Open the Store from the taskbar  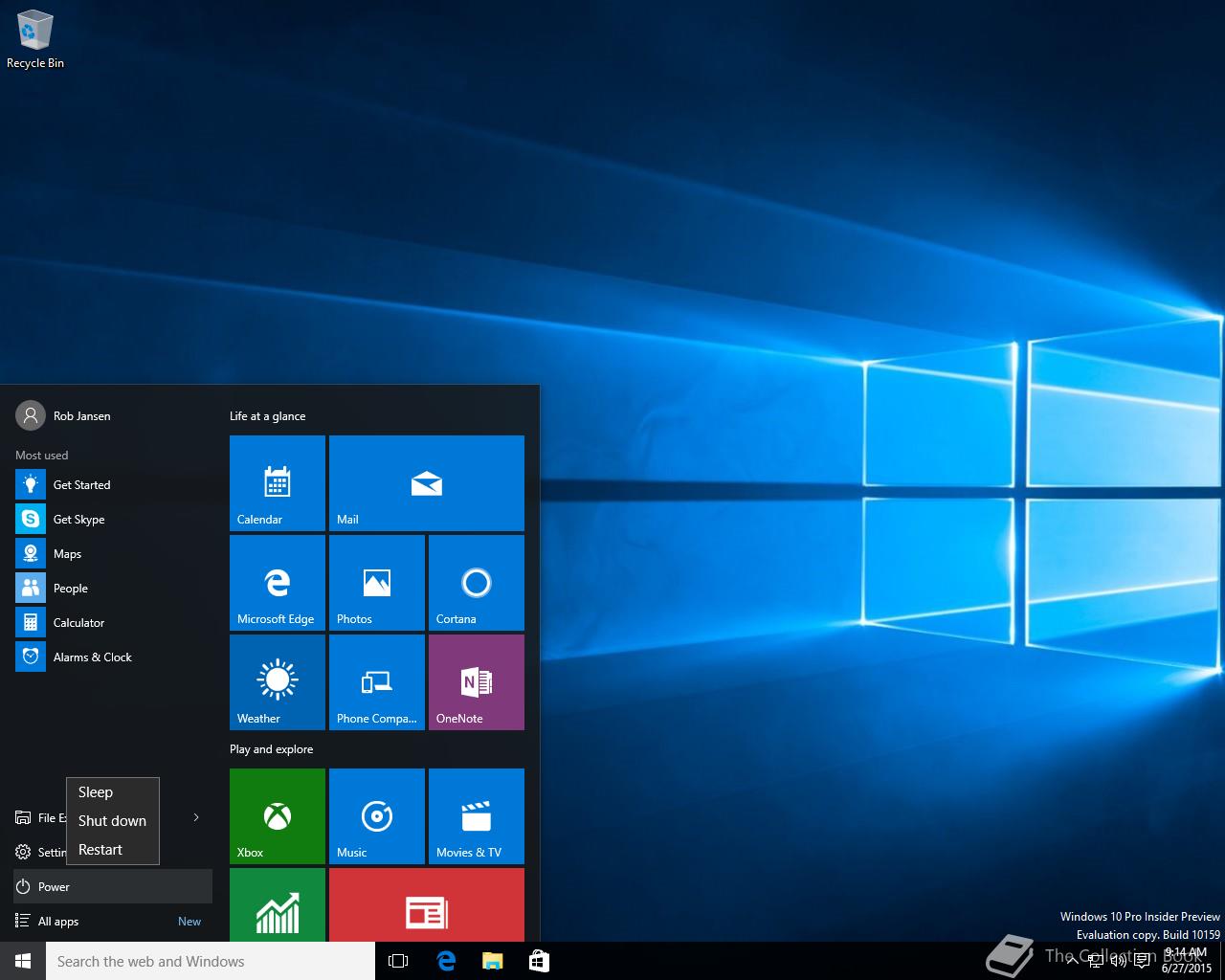click(x=539, y=961)
